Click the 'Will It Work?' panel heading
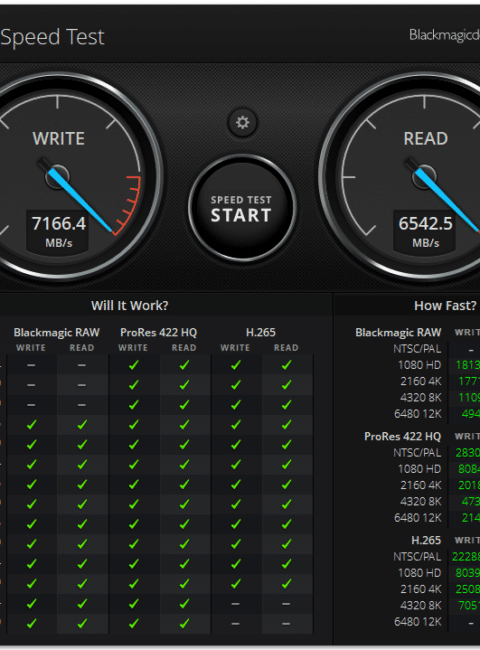This screenshot has height=650, width=480. 130,306
